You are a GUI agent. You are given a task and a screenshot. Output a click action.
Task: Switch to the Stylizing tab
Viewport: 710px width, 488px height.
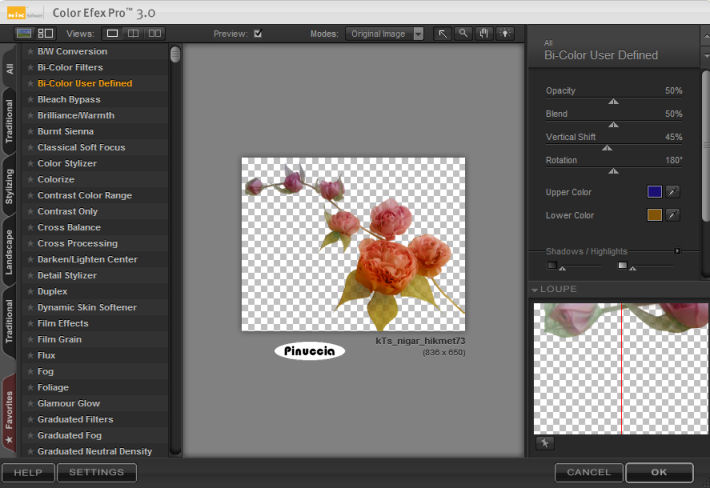click(x=10, y=187)
